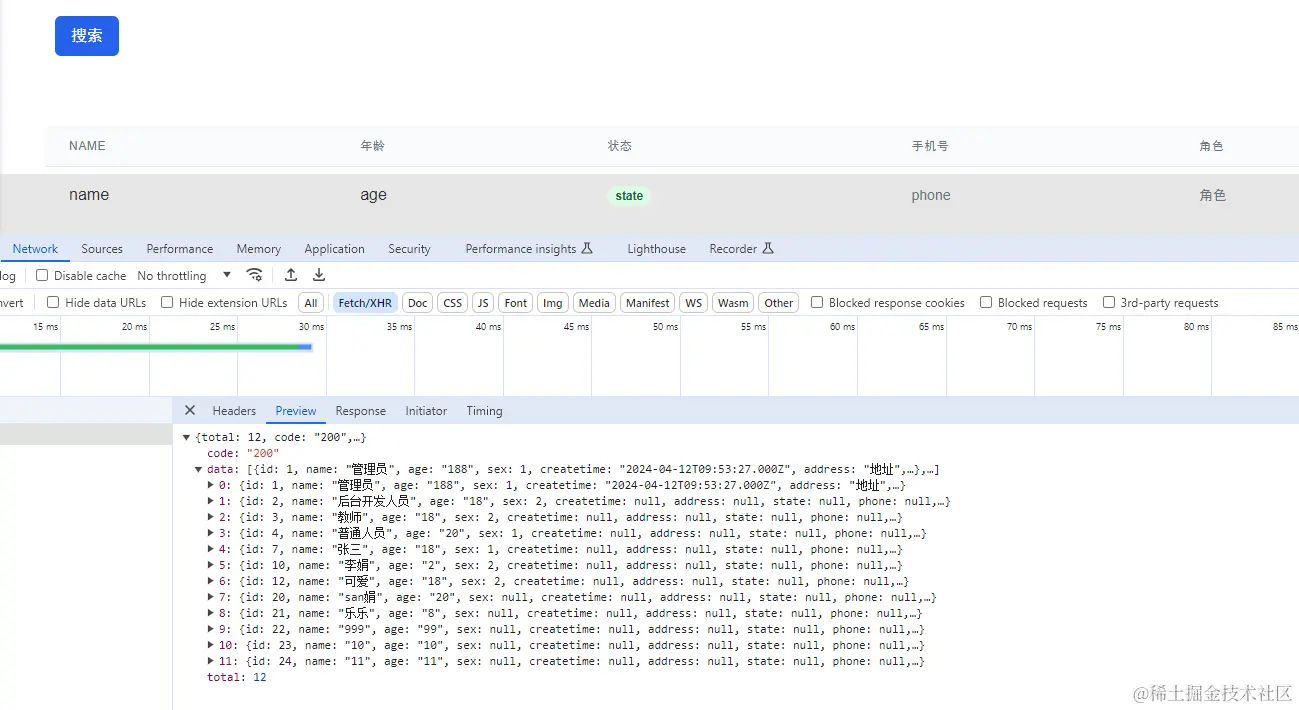1299x710 pixels.
Task: Filter requests by Media
Action: click(594, 303)
